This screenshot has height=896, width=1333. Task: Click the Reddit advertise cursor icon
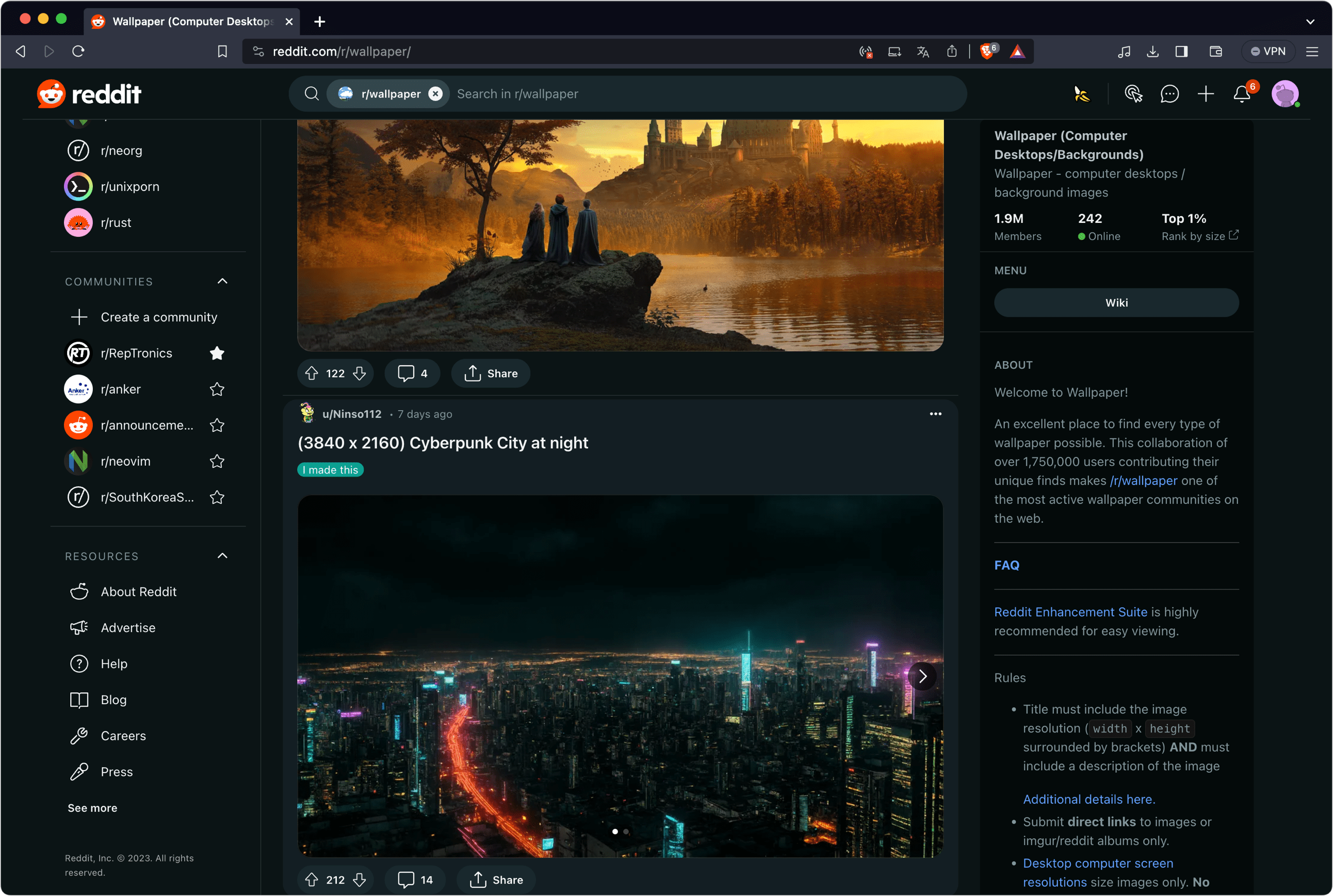click(1133, 94)
